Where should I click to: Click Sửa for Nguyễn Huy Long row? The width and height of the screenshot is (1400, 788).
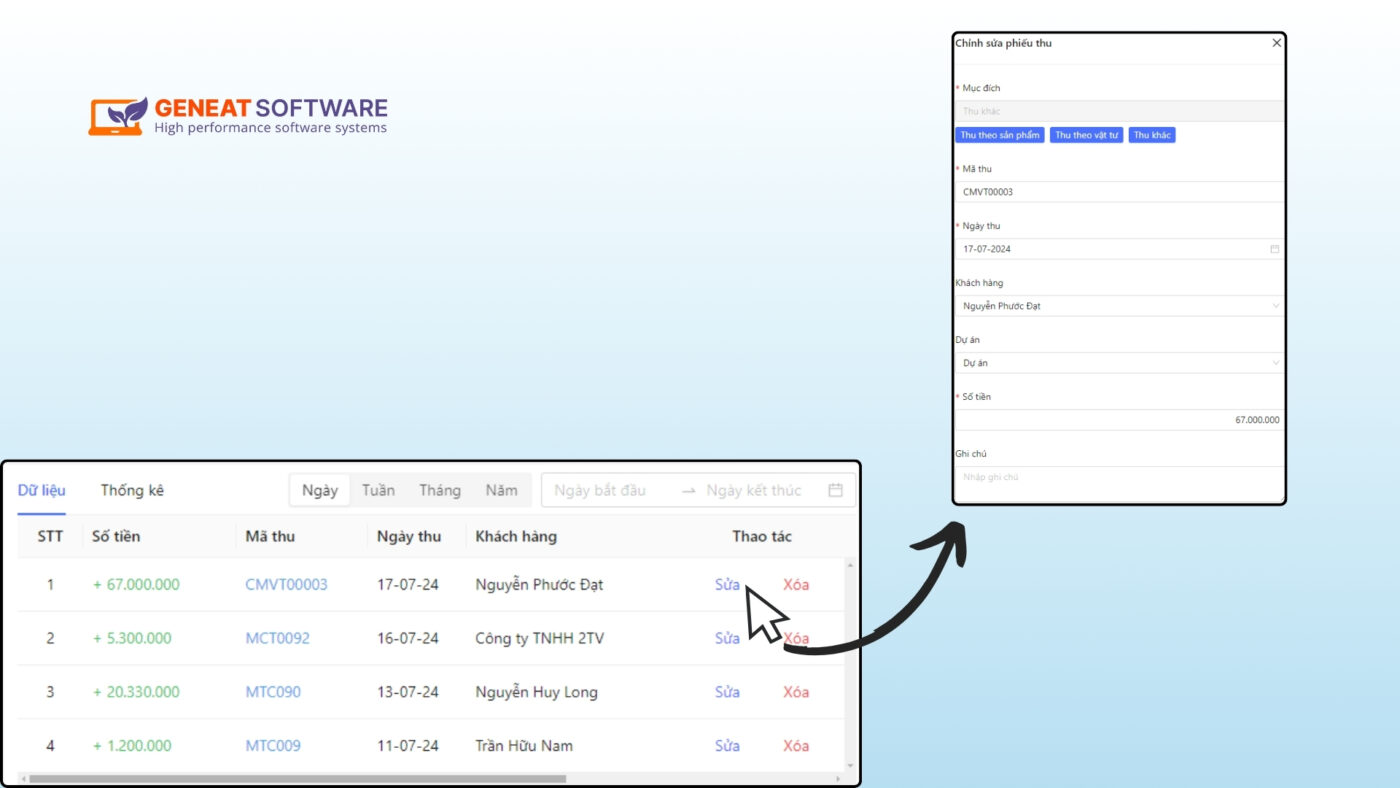(x=727, y=692)
